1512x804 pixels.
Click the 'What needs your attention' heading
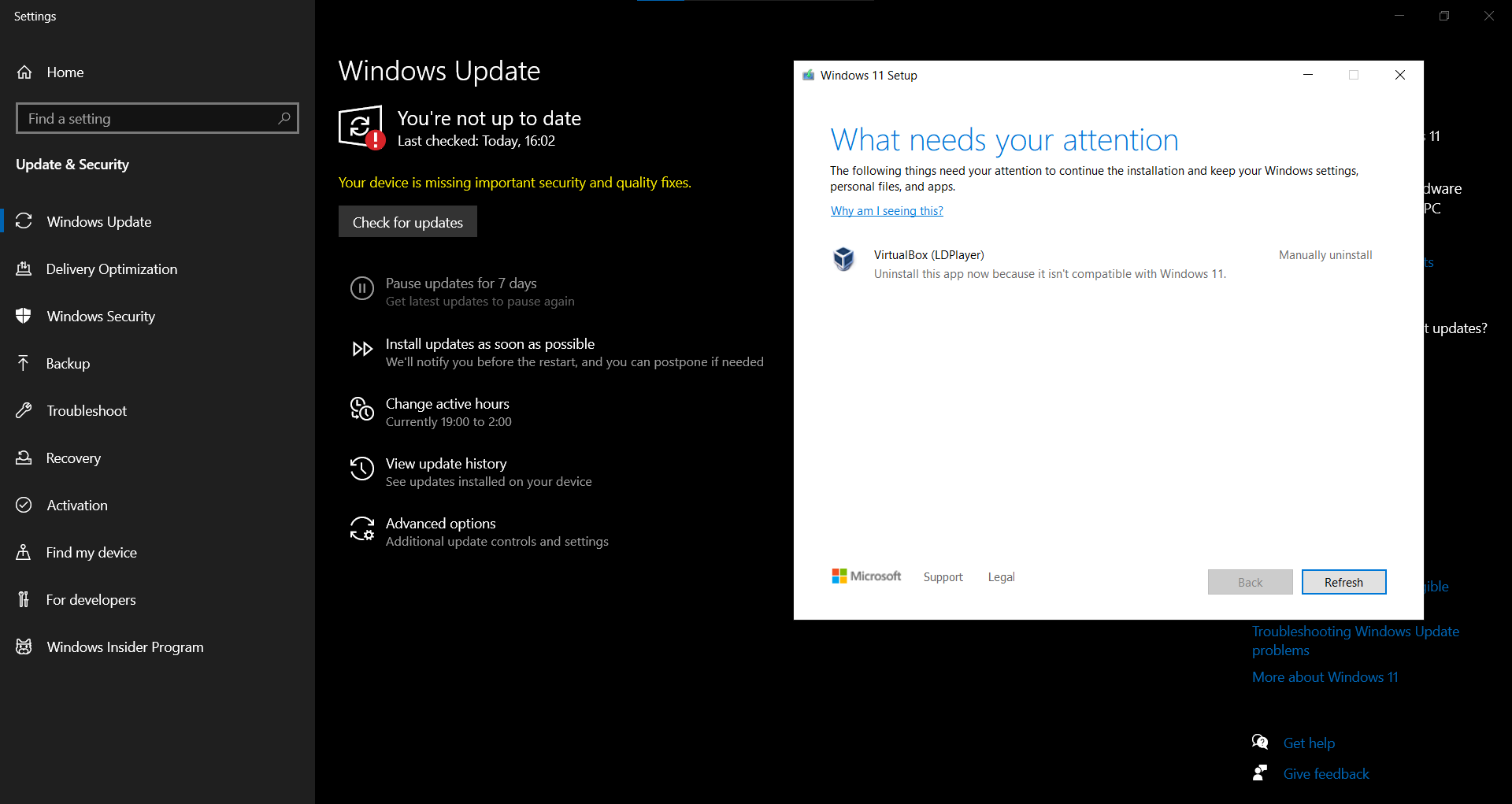[1004, 140]
